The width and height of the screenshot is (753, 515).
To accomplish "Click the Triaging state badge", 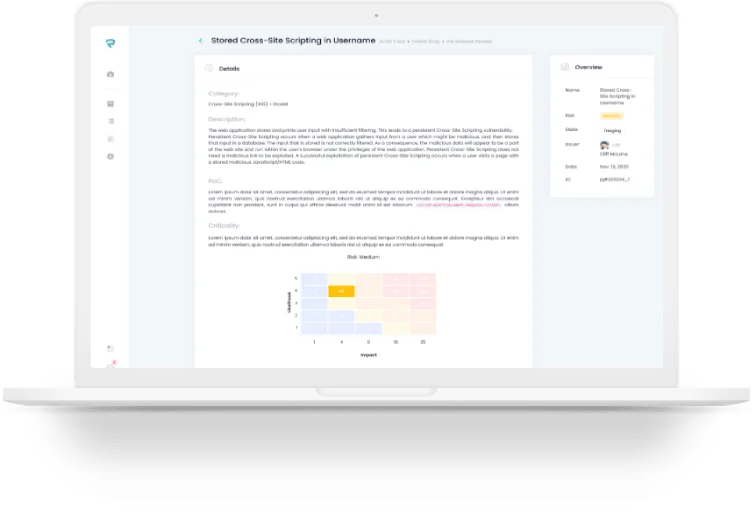I will point(612,129).
